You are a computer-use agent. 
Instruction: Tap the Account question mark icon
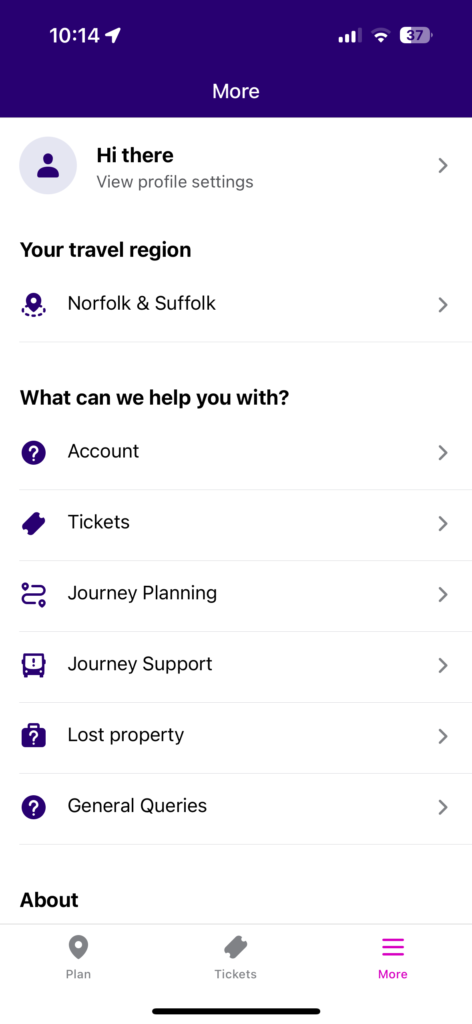33,452
